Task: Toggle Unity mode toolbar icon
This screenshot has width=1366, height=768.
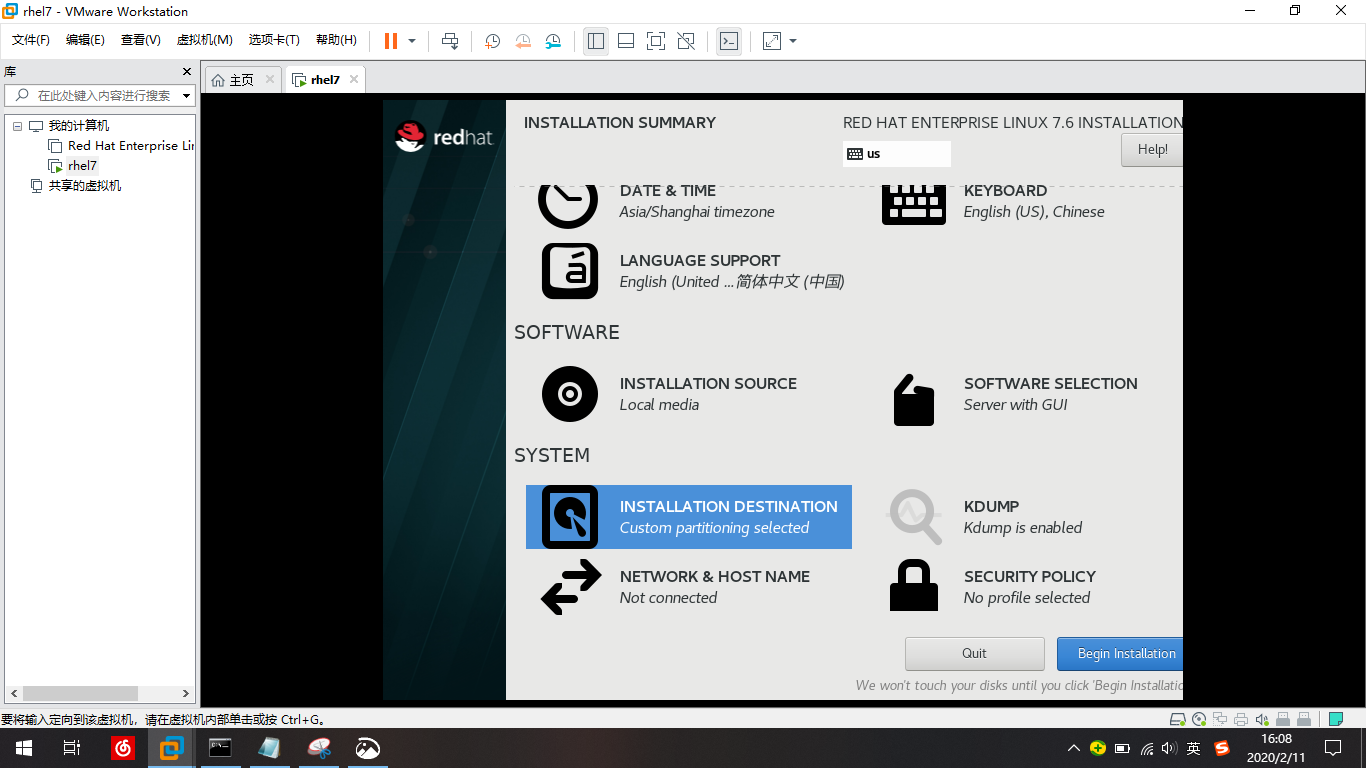Action: click(686, 41)
